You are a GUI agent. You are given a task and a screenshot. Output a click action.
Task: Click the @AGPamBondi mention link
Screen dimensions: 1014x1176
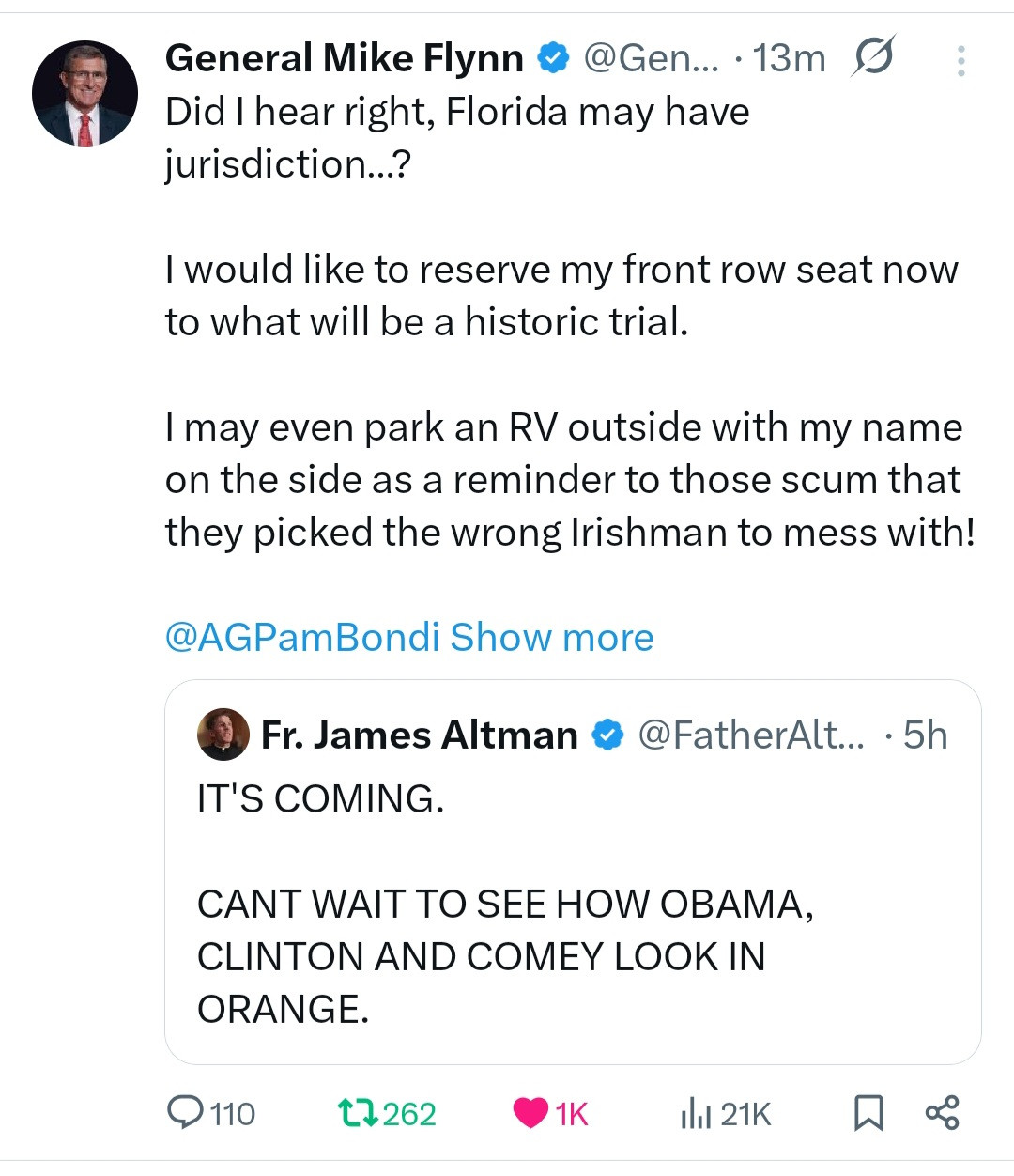coord(301,637)
